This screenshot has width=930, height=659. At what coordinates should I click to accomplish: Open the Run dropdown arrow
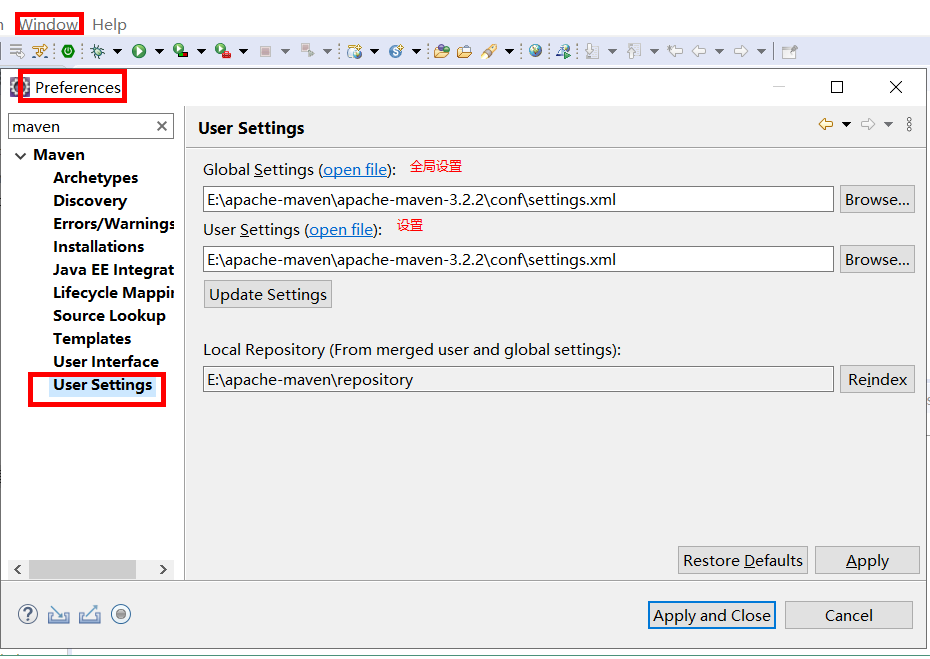tap(159, 52)
